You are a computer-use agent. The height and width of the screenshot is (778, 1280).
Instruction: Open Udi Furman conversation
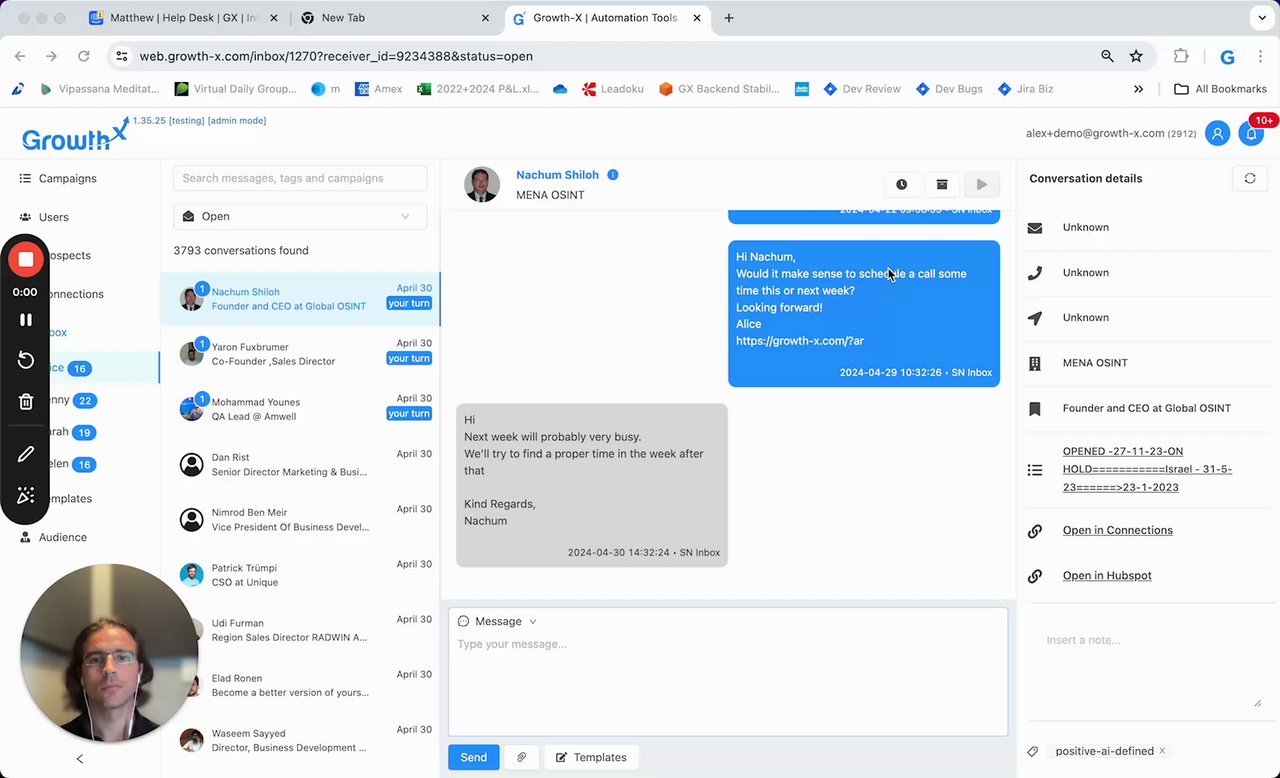[x=300, y=629]
